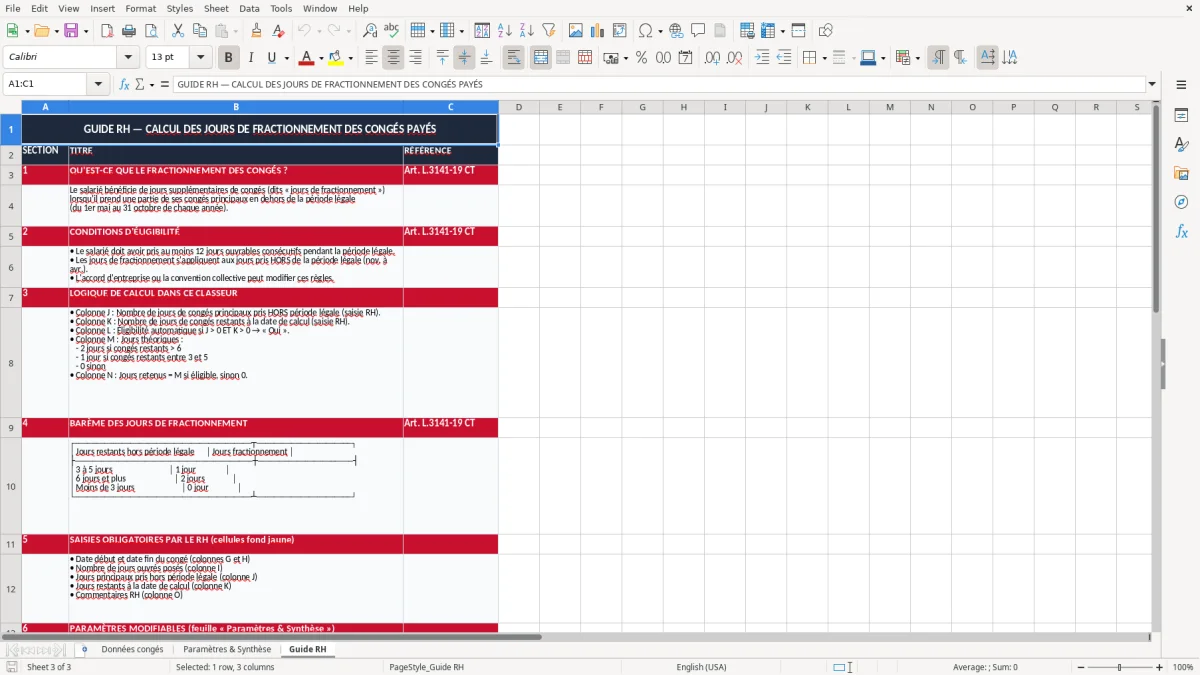Toggle Wrap Text button
This screenshot has width=1200, height=675.
coord(514,58)
